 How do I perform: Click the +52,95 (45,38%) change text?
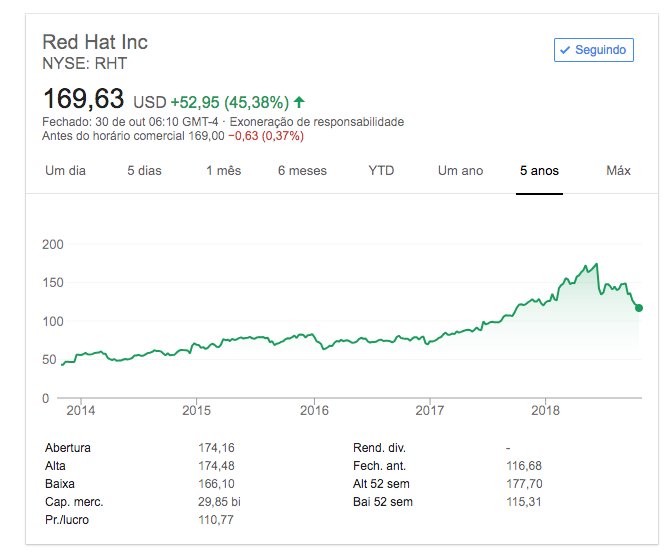coord(230,102)
